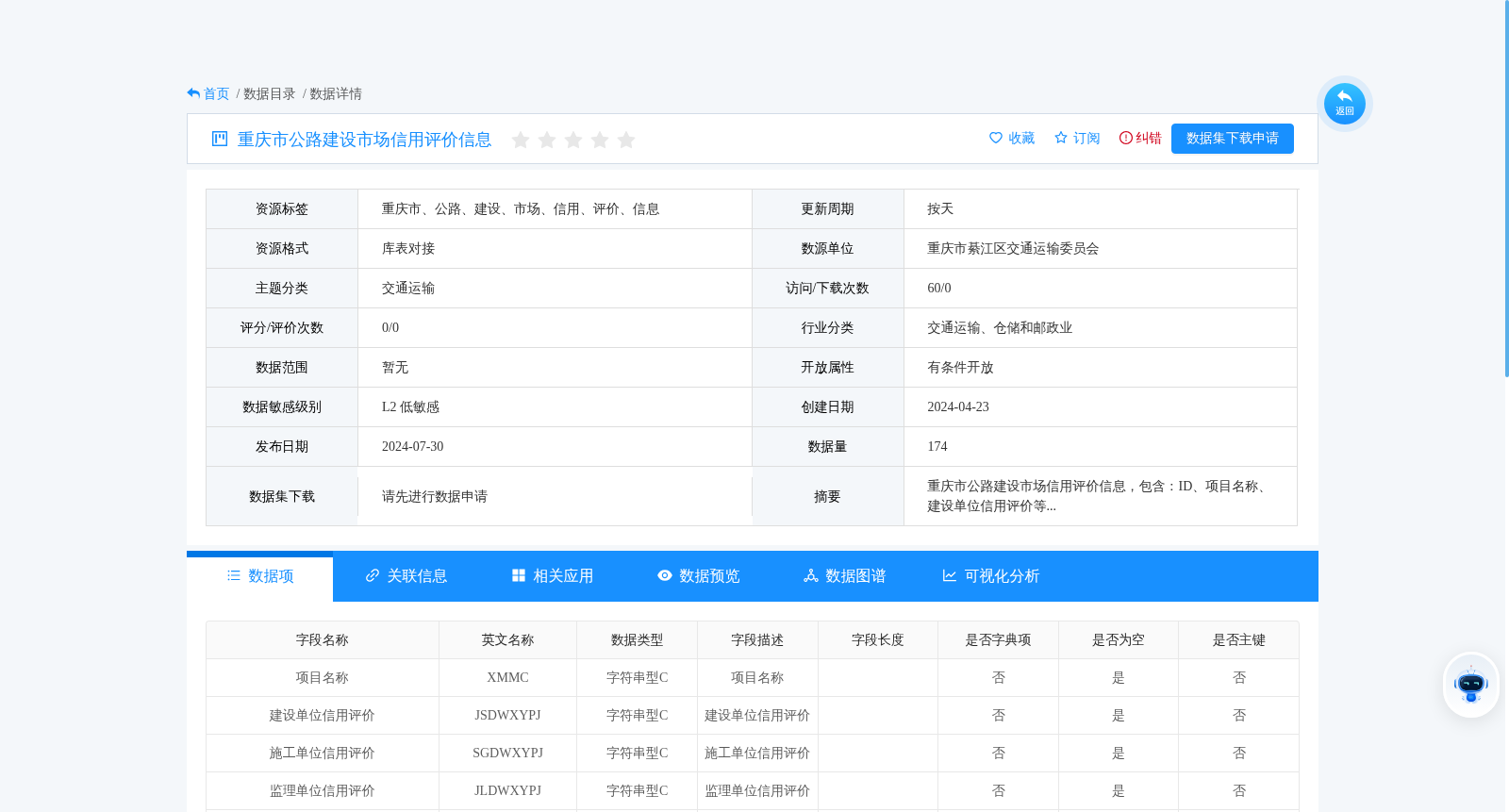
Task: Click the second rating star
Action: coord(547,140)
